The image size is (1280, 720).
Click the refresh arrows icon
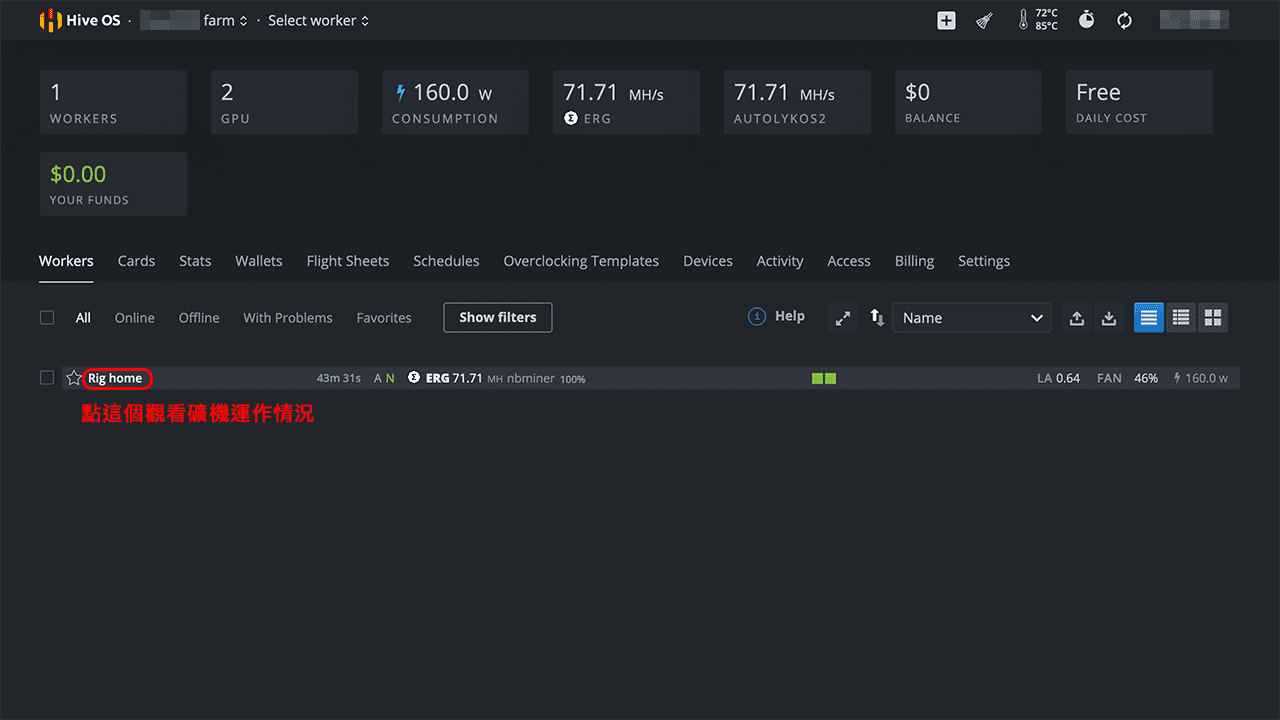click(x=1124, y=20)
